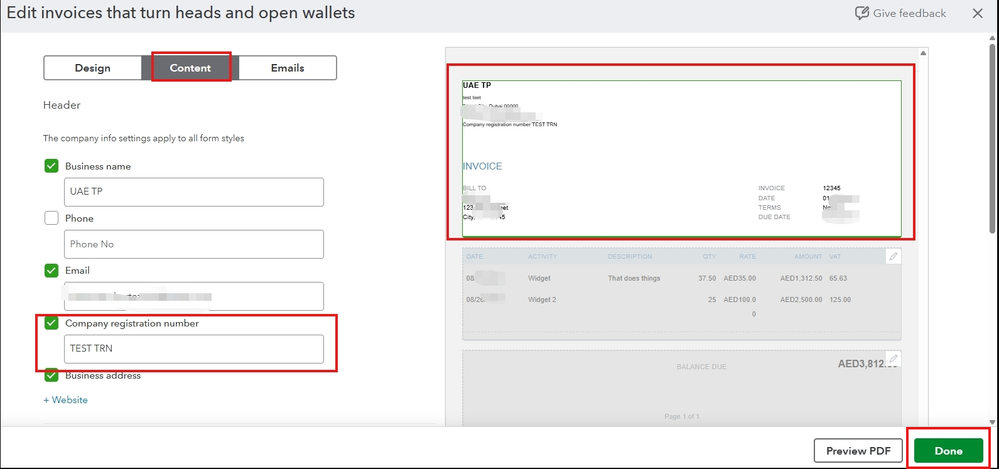Select the invoice header section in preview
Image resolution: width=999 pixels, height=469 pixels.
coord(682,158)
